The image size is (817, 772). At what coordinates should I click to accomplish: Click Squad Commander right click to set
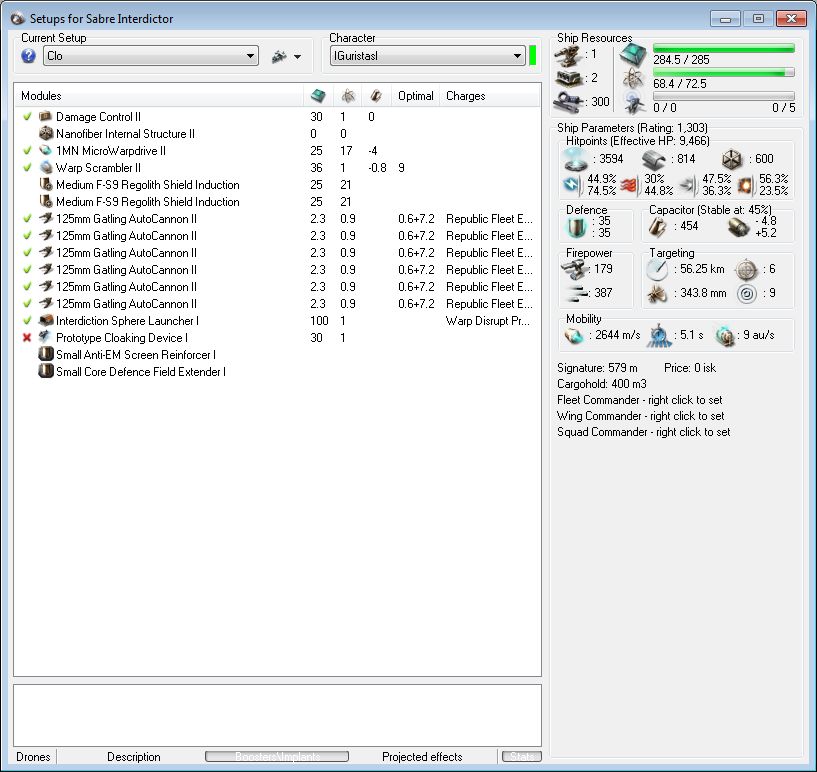pyautogui.click(x=643, y=432)
